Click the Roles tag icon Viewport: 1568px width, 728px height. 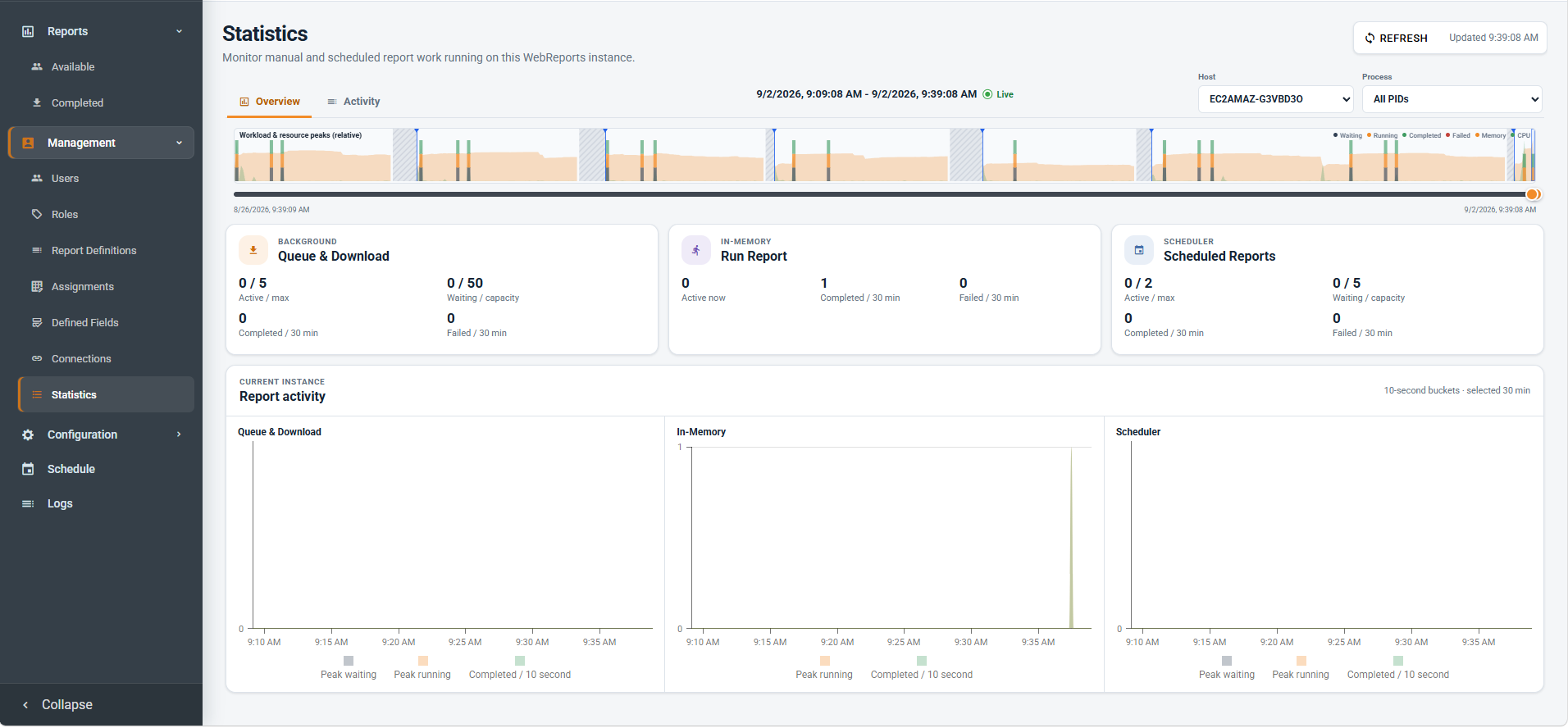(37, 214)
